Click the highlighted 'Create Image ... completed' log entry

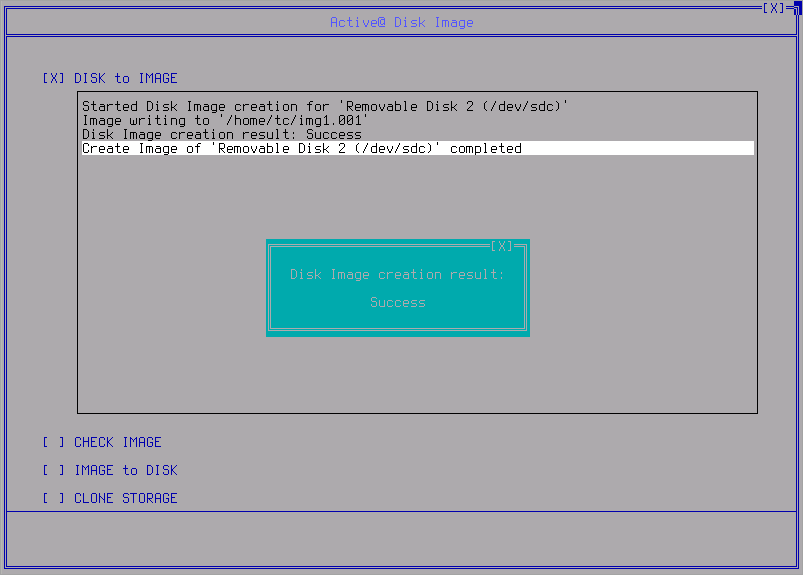301,148
